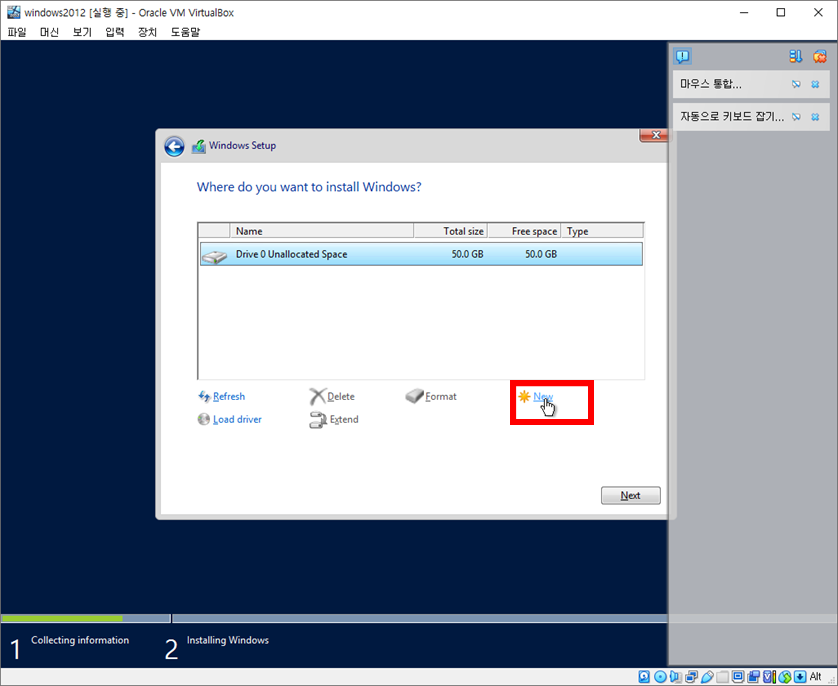838x686 pixels.
Task: Click the display status icon
Action: click(738, 677)
